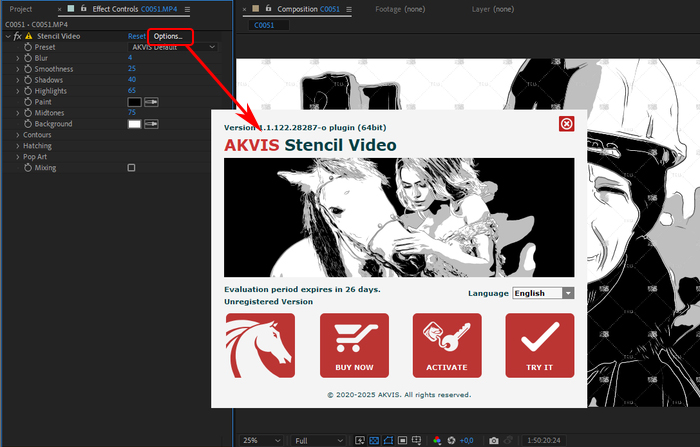This screenshot has height=447, width=700.
Task: Expand the Pop Art group
Action: pyautogui.click(x=17, y=157)
